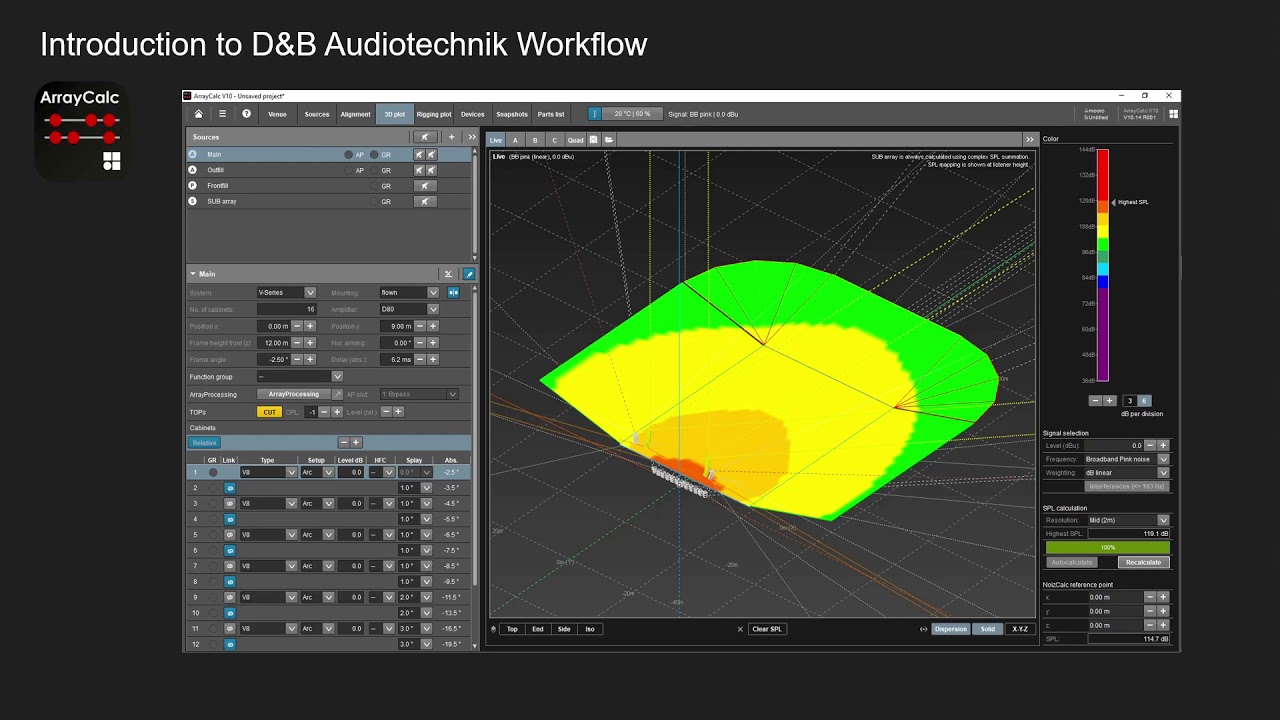The height and width of the screenshot is (720, 1280).
Task: Open the System V-Series dropdown
Action: [x=286, y=293]
